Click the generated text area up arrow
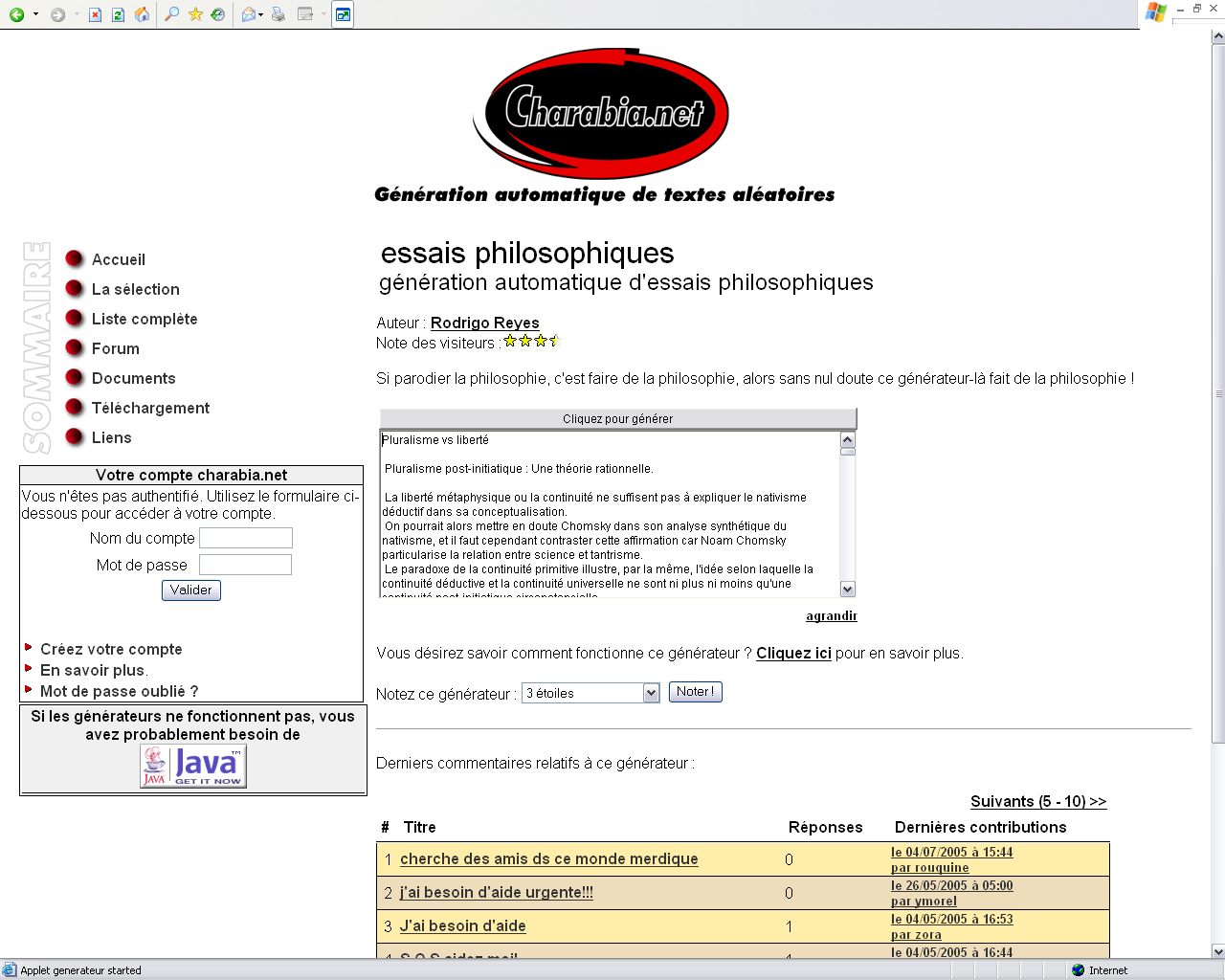The width and height of the screenshot is (1225, 980). 848,439
